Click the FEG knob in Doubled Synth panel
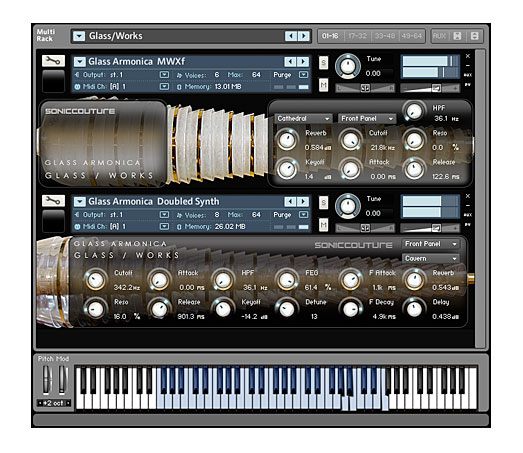 [x=287, y=280]
